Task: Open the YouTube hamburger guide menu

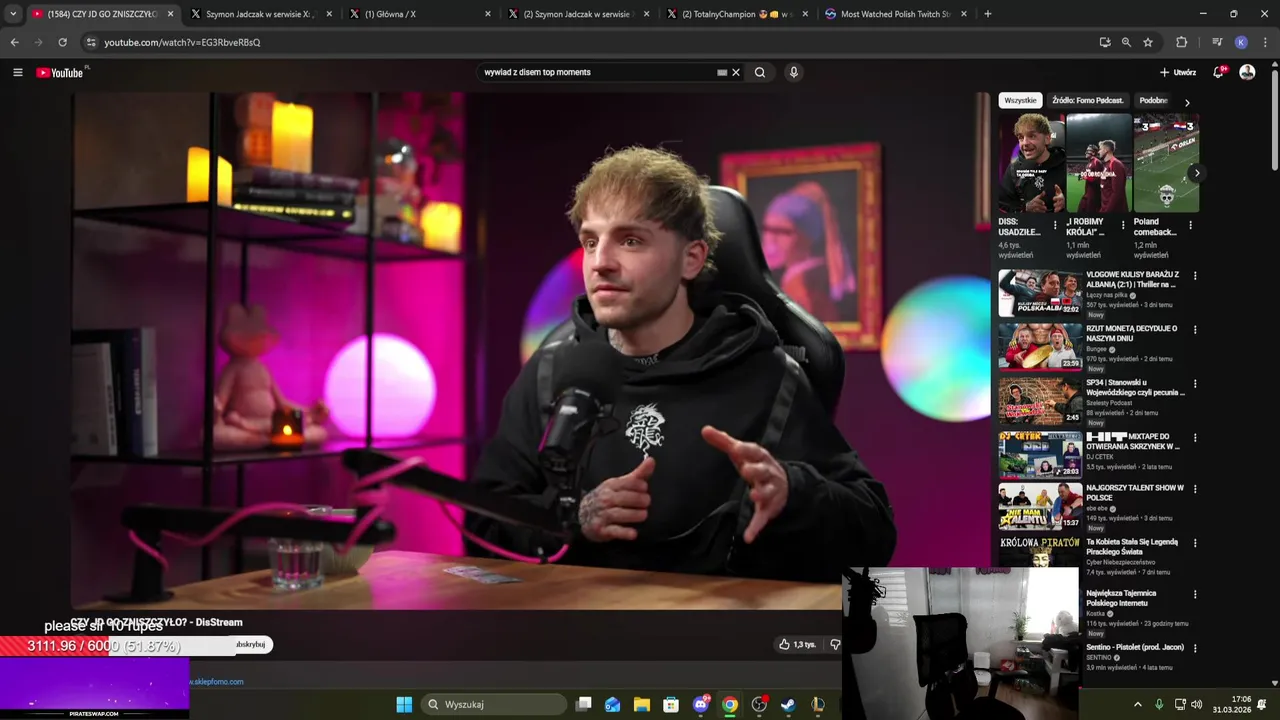Action: click(x=17, y=72)
